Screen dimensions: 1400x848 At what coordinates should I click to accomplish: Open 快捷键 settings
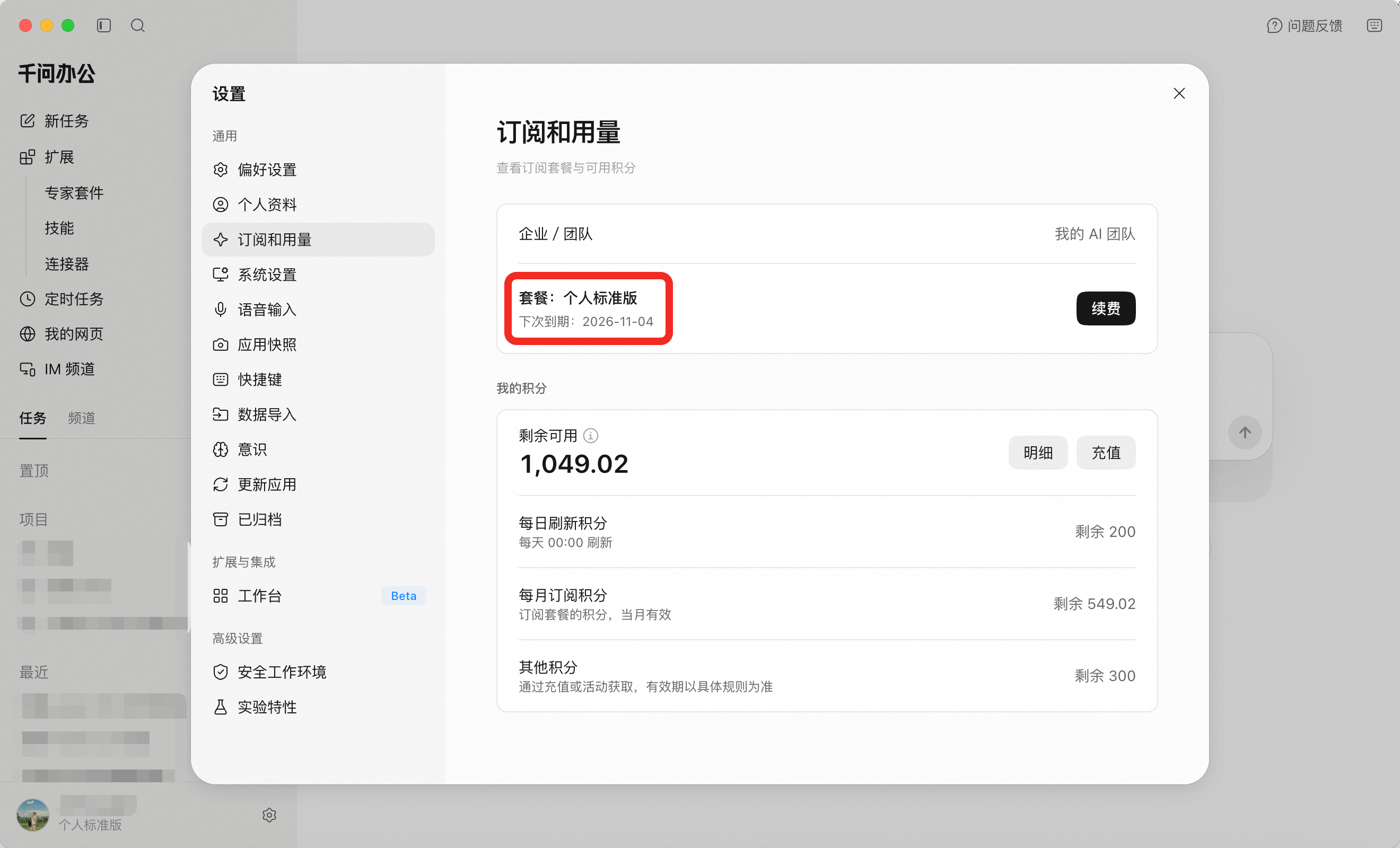[x=318, y=379]
